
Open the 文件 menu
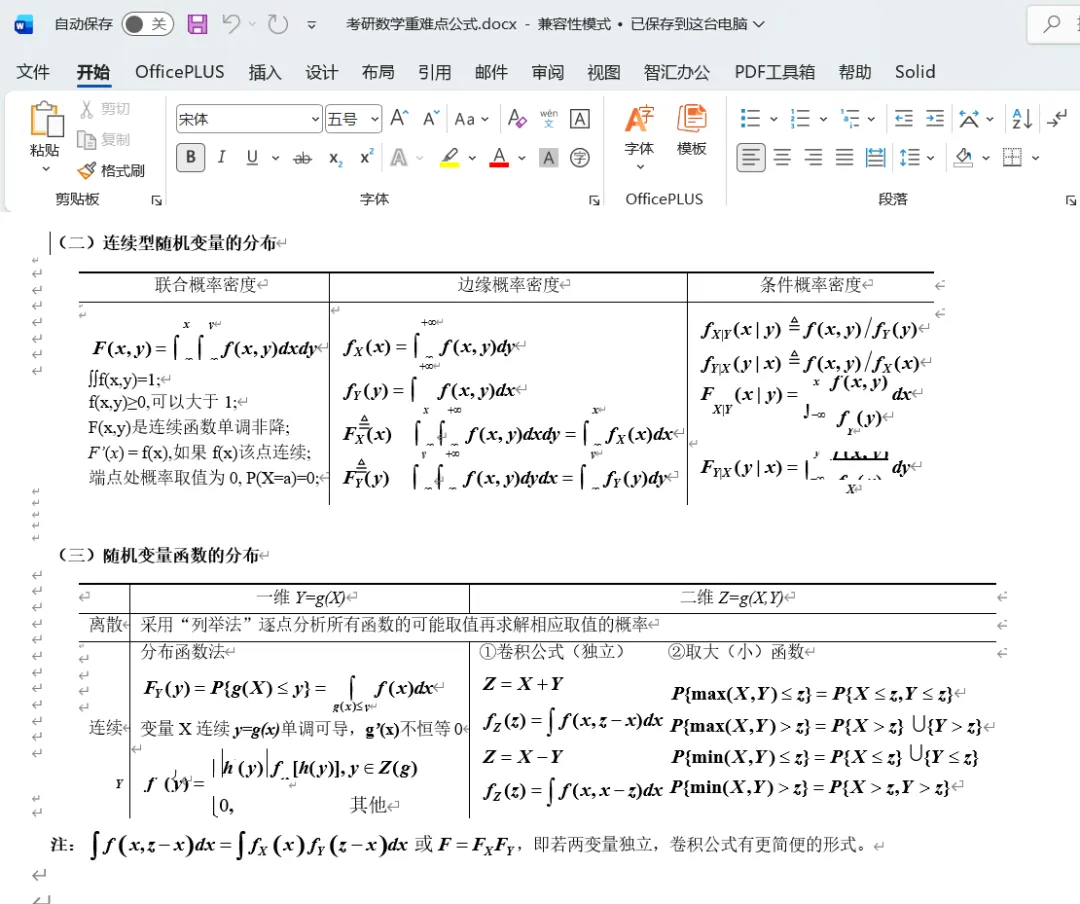point(33,72)
